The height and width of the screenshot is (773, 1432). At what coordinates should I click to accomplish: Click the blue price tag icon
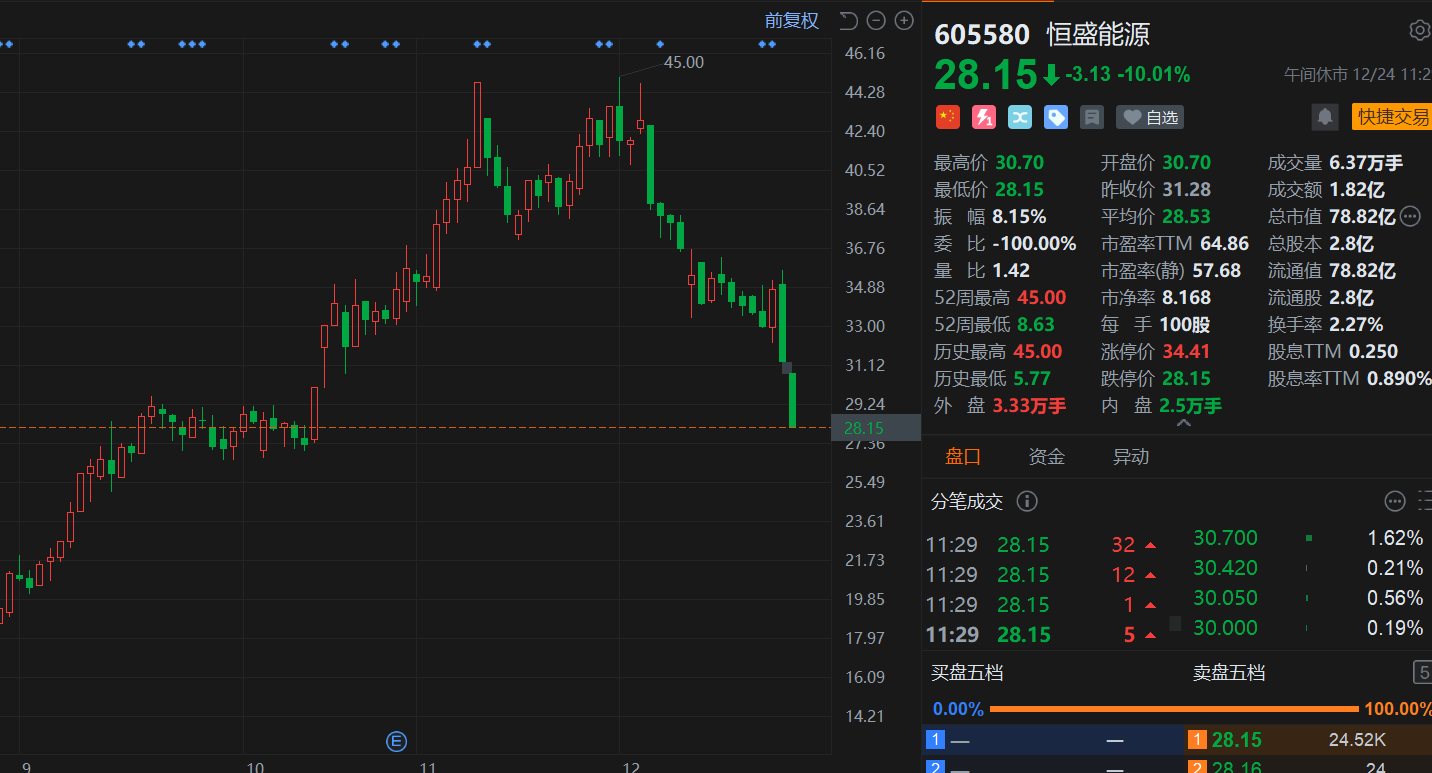click(x=1056, y=117)
